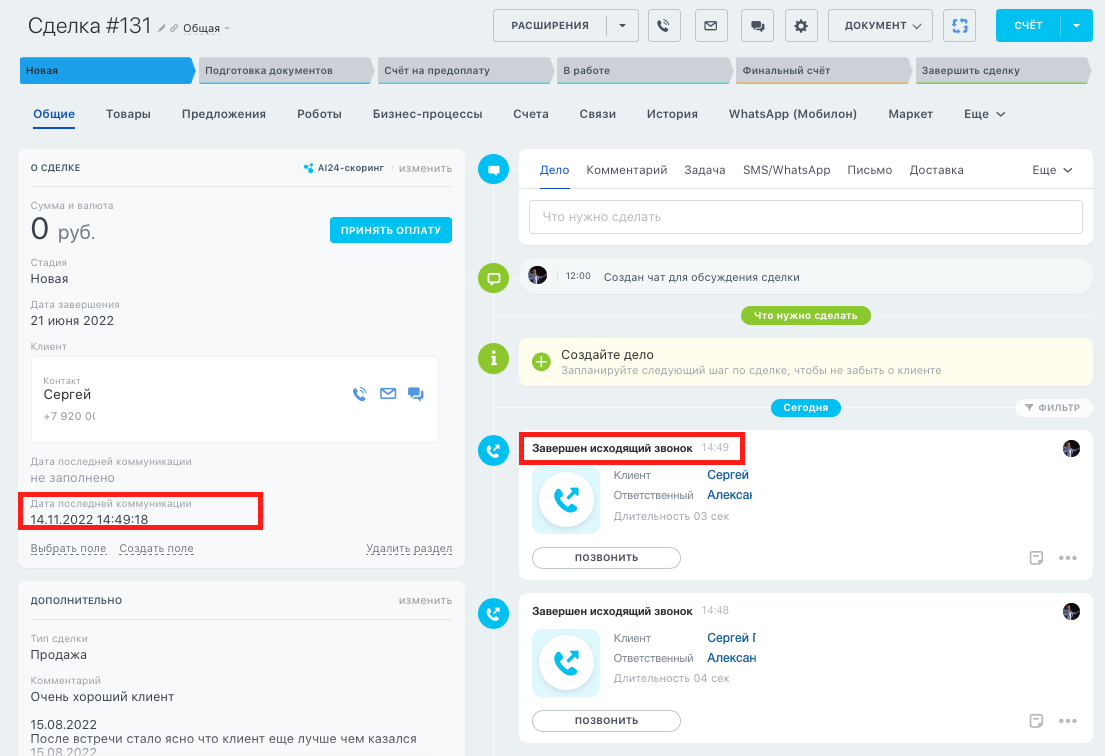Switch to the Предложения tab
Screen dimensions: 1105x756
(223, 114)
